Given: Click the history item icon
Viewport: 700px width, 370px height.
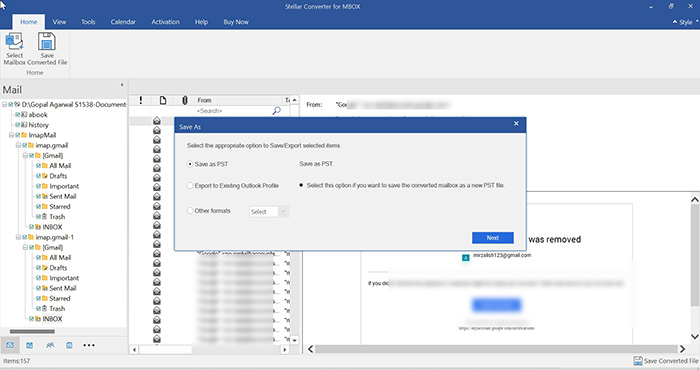Looking at the screenshot, I should coord(24,125).
